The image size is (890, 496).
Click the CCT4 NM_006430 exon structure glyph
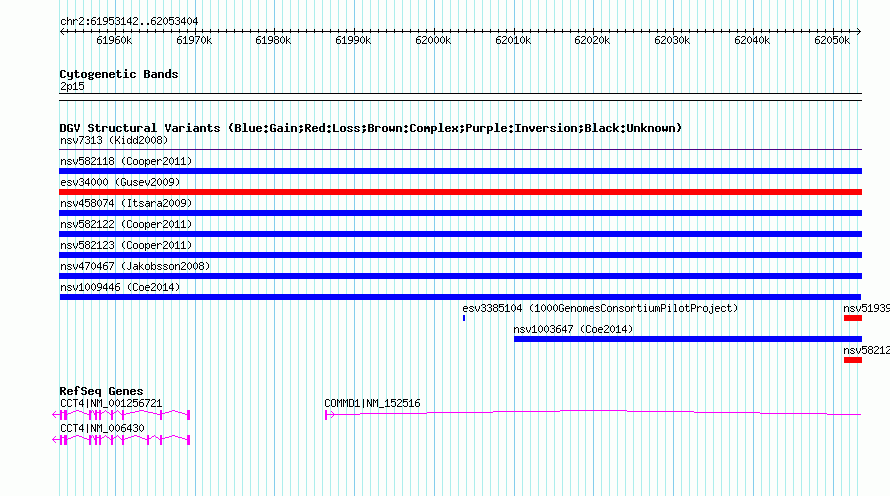click(x=121, y=440)
